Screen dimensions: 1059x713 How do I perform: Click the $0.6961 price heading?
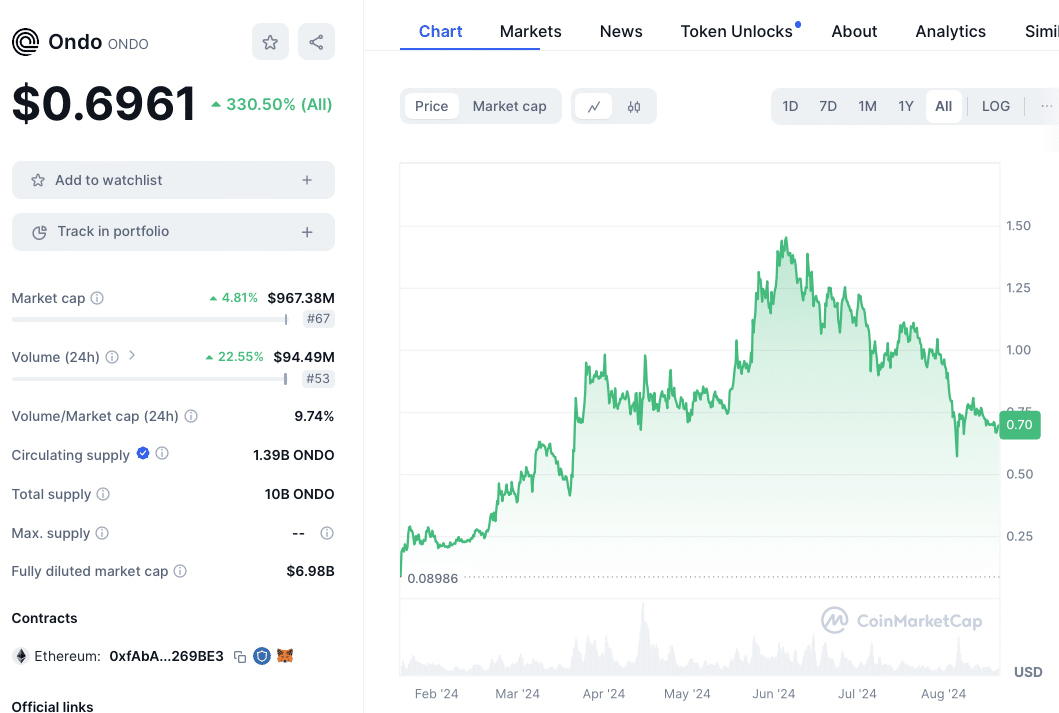point(104,104)
